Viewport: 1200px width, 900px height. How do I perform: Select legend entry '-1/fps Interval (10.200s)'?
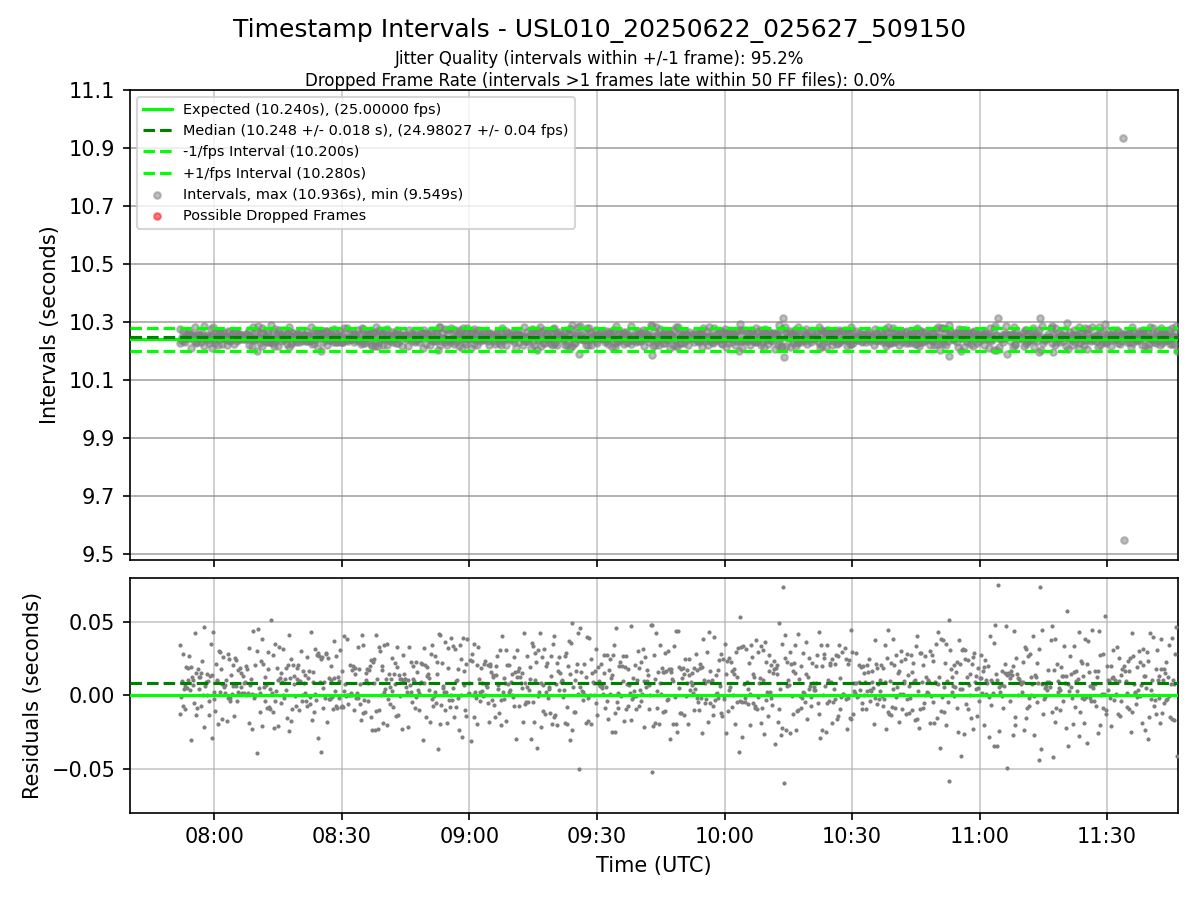[270, 151]
